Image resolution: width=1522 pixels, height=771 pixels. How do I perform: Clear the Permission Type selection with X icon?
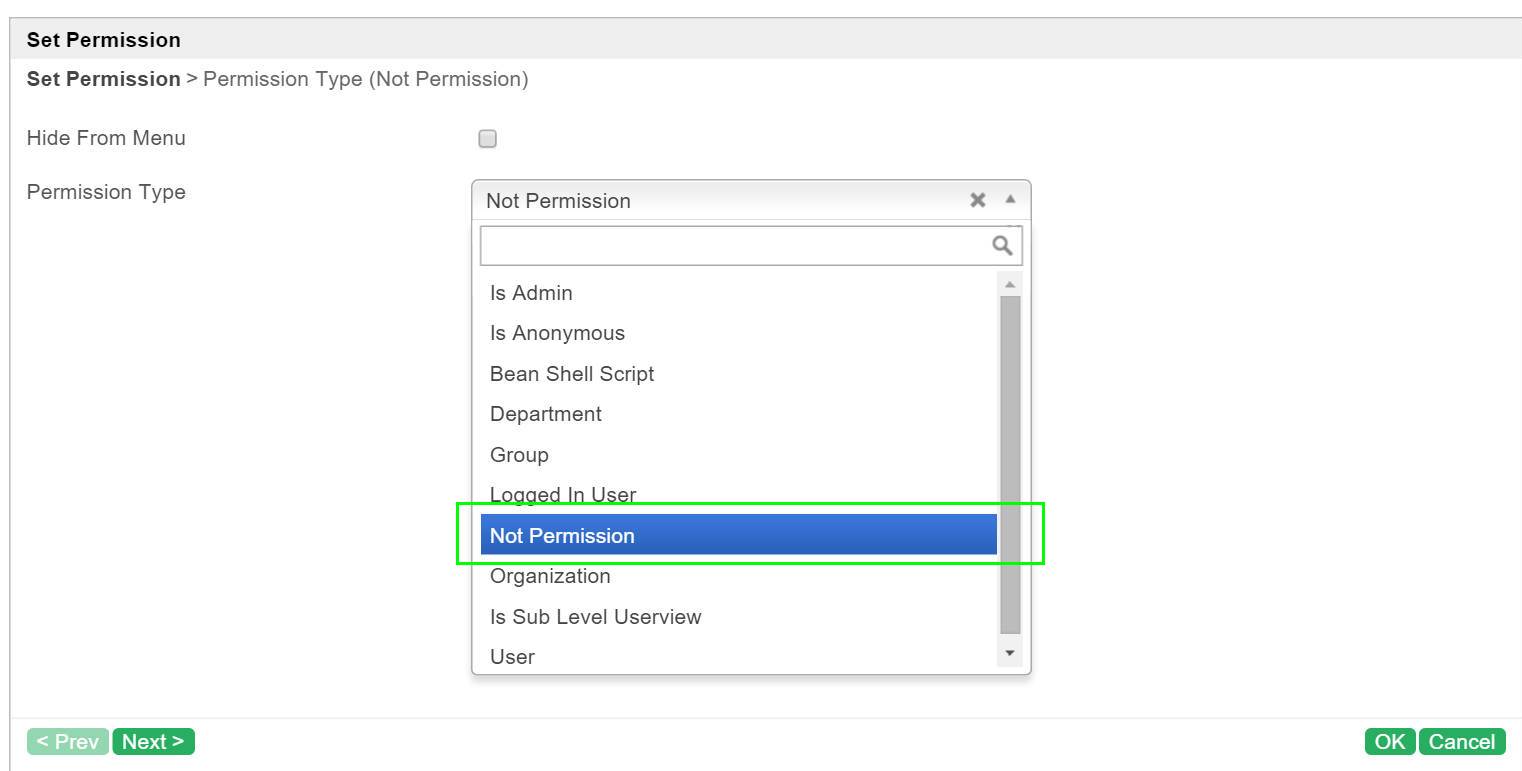click(x=978, y=200)
